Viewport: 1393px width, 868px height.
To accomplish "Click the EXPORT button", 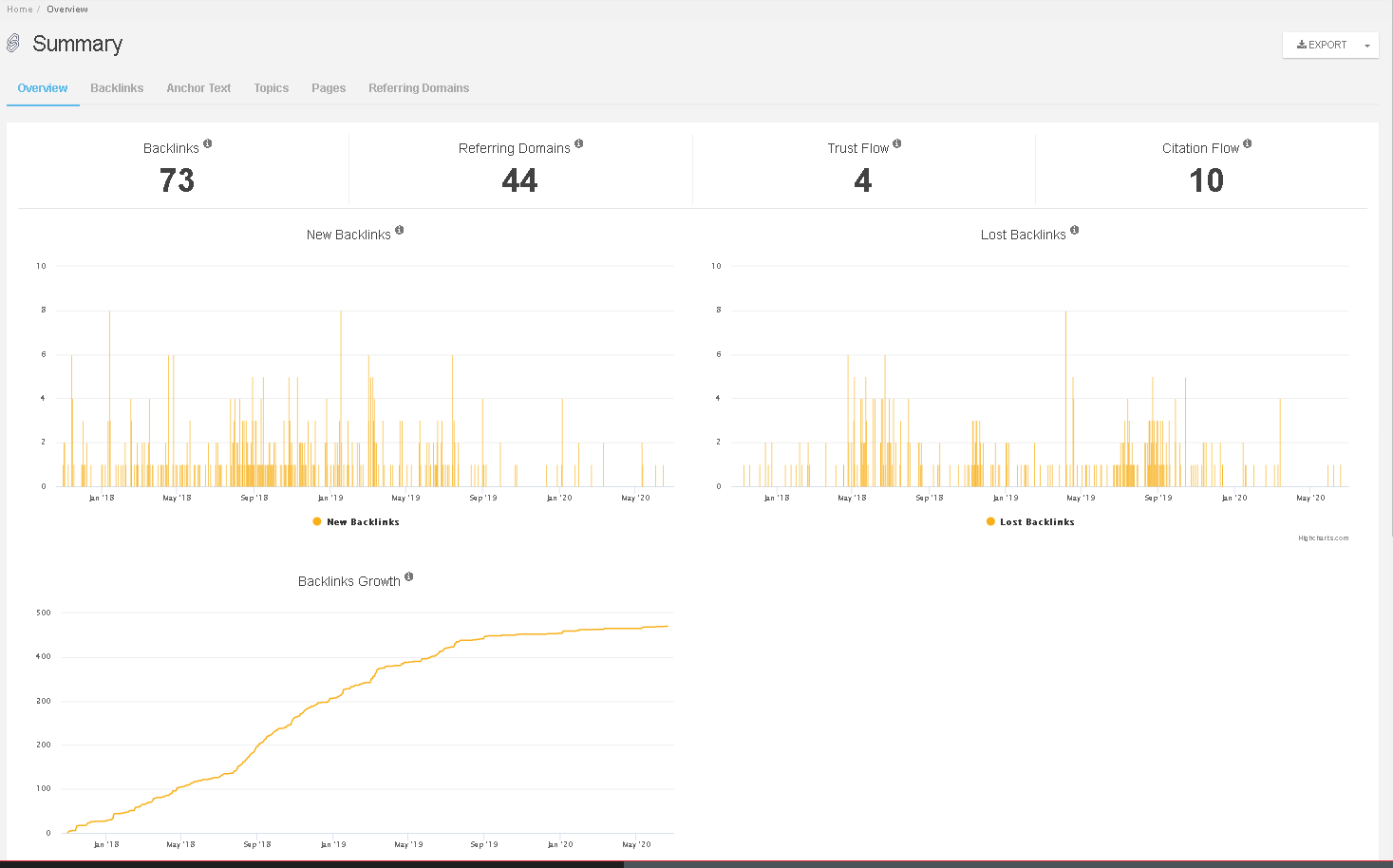I will coord(1321,46).
